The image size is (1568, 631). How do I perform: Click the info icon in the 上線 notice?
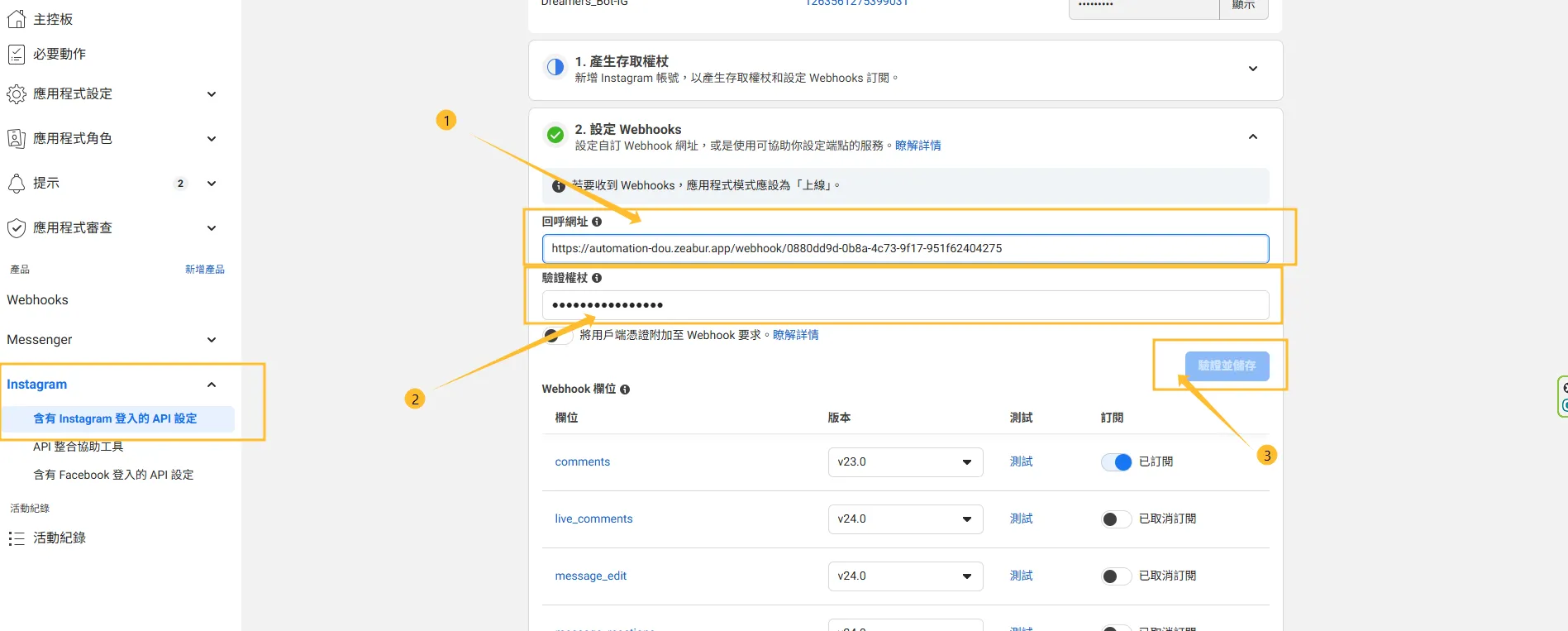click(x=559, y=186)
